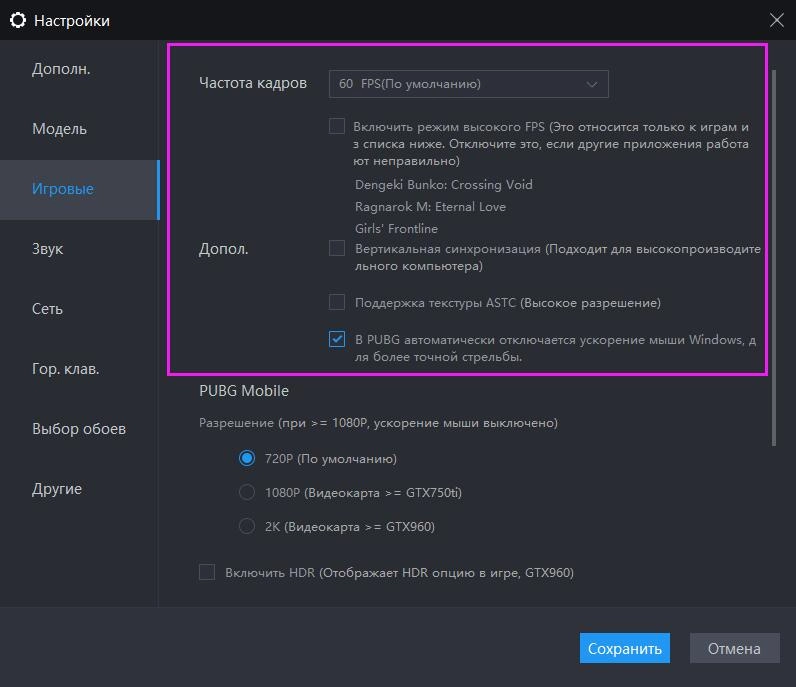This screenshot has height=687, width=796.
Task: Click the Dengeki Bunko: Crossing Void entry
Action: tap(444, 185)
